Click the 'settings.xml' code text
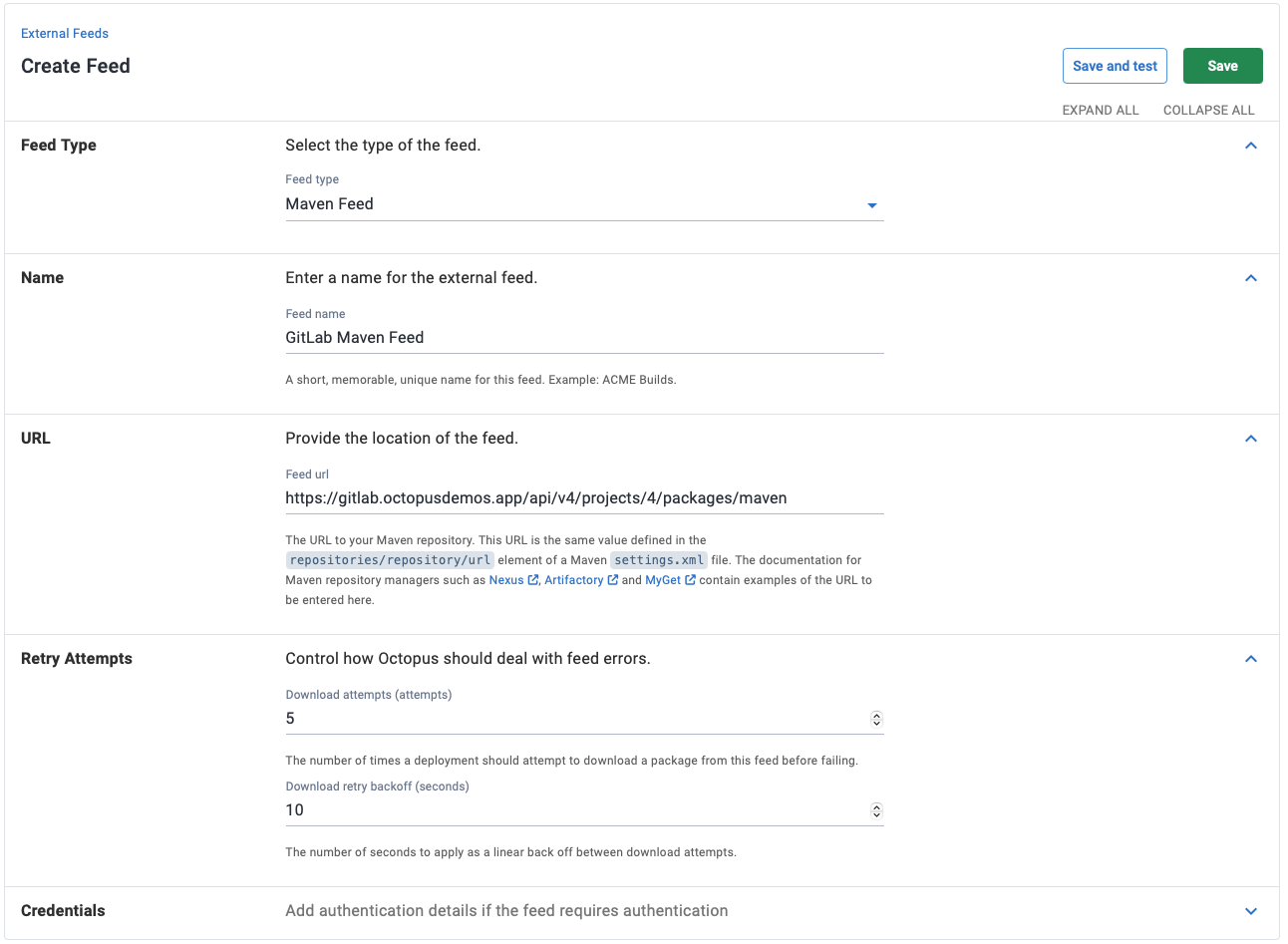Image resolution: width=1288 pixels, height=944 pixels. pyautogui.click(x=659, y=560)
